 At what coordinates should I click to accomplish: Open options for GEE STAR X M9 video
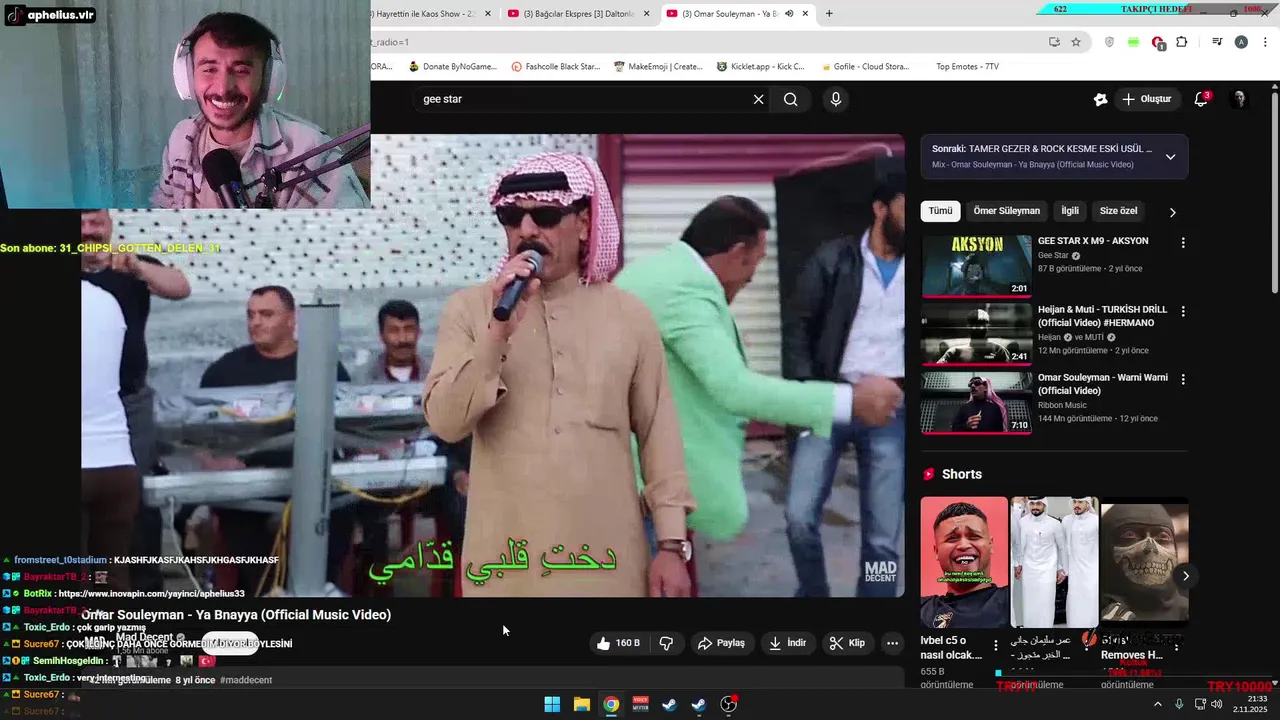coord(1183,242)
